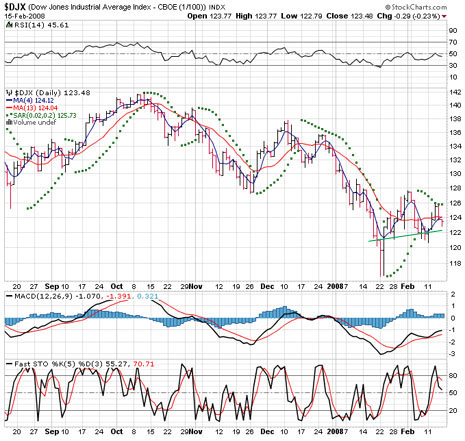This screenshot has height=441, width=465.
Task: Click the candlestick icon before $DJX (Daily)
Action: (x=9, y=93)
